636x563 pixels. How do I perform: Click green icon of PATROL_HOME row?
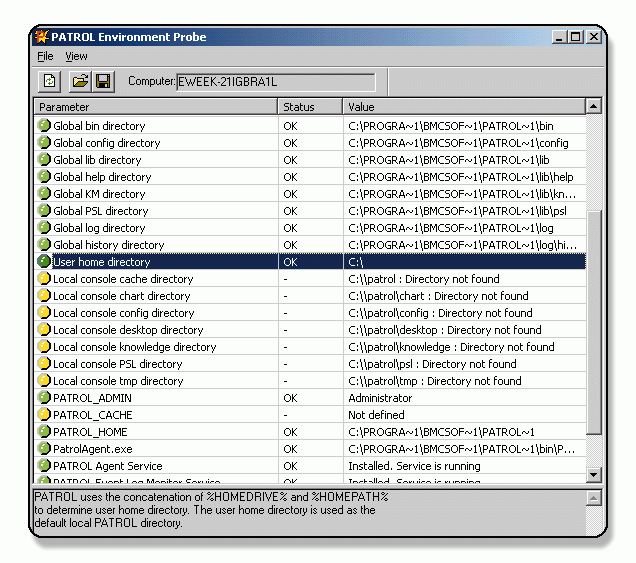43,432
